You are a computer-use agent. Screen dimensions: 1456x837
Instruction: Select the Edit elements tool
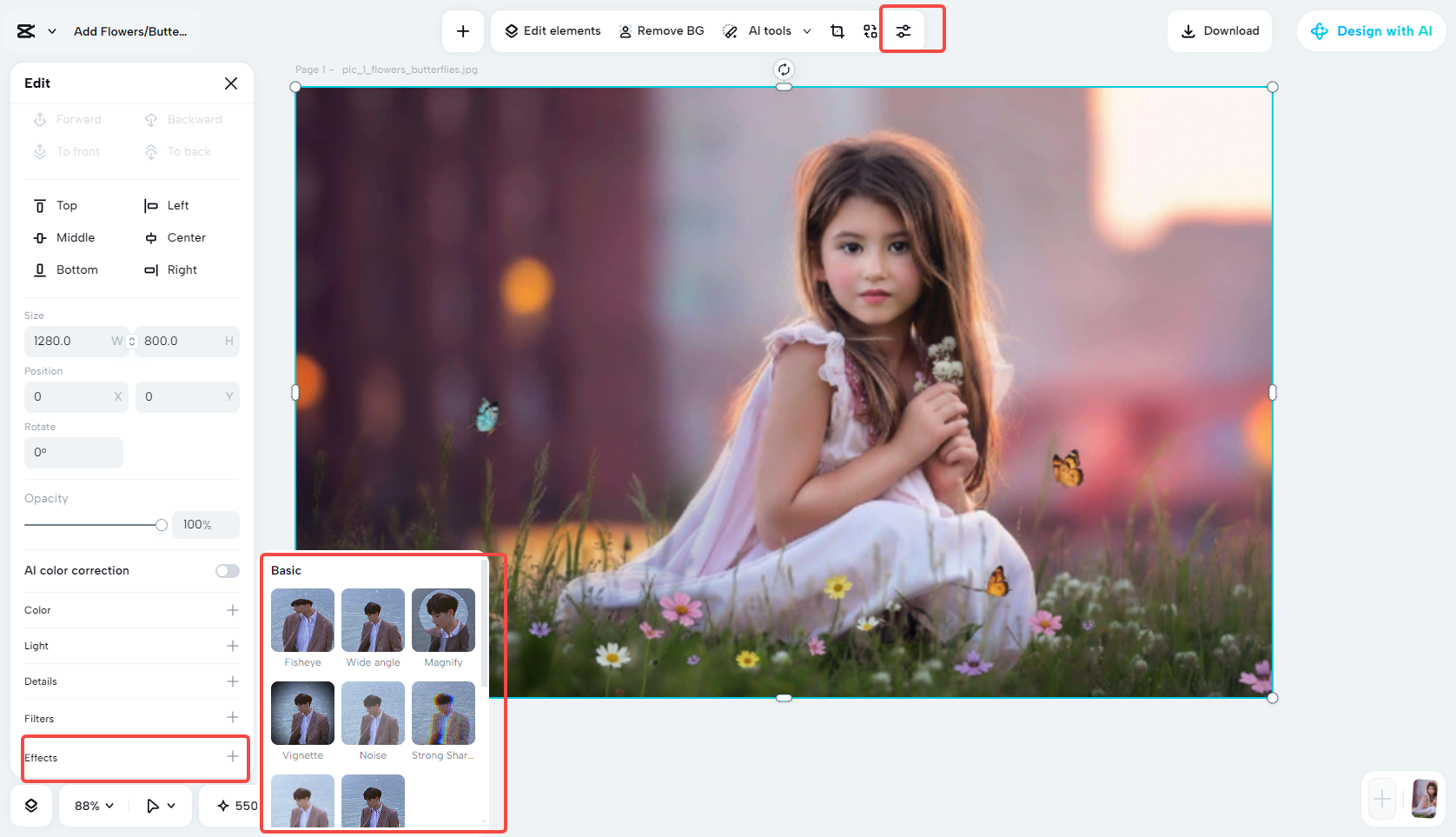[x=552, y=30]
